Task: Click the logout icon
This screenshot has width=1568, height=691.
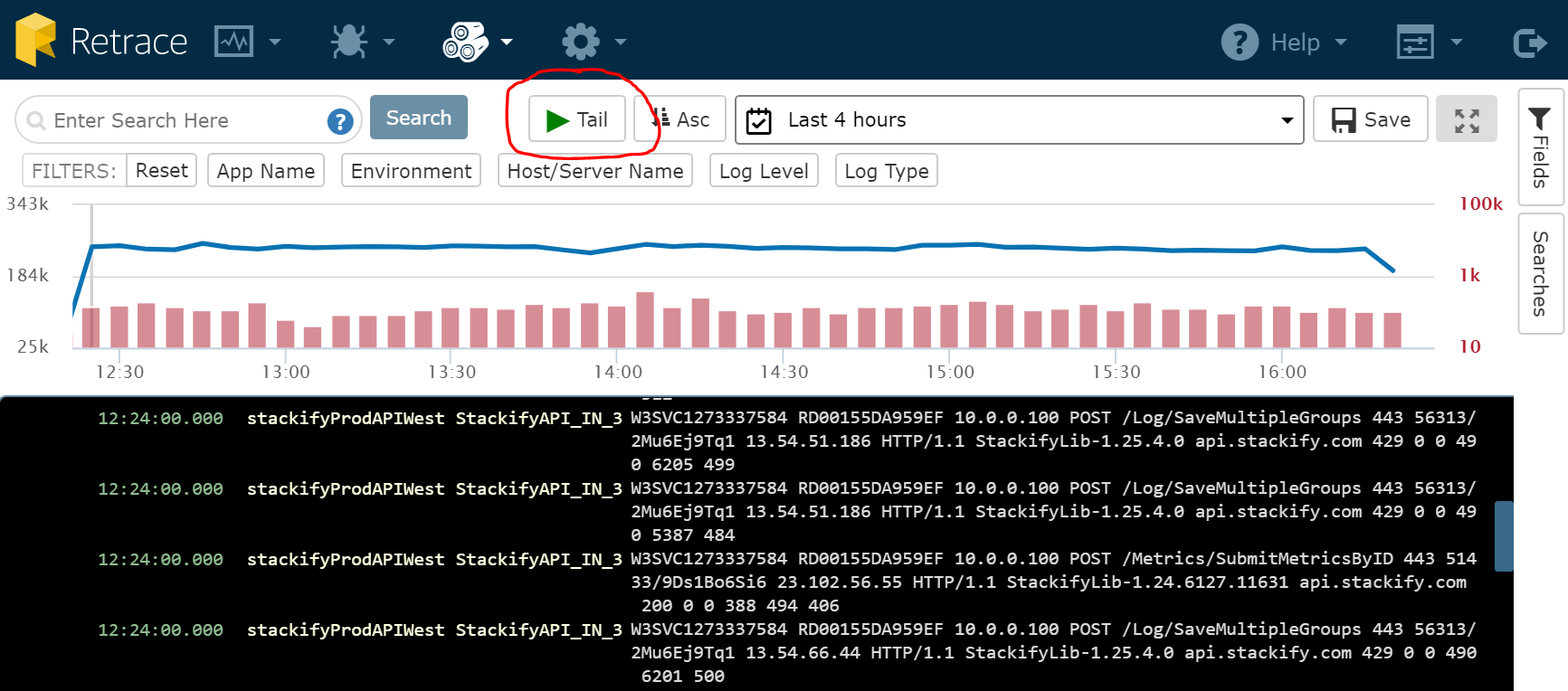Action: coord(1530,42)
